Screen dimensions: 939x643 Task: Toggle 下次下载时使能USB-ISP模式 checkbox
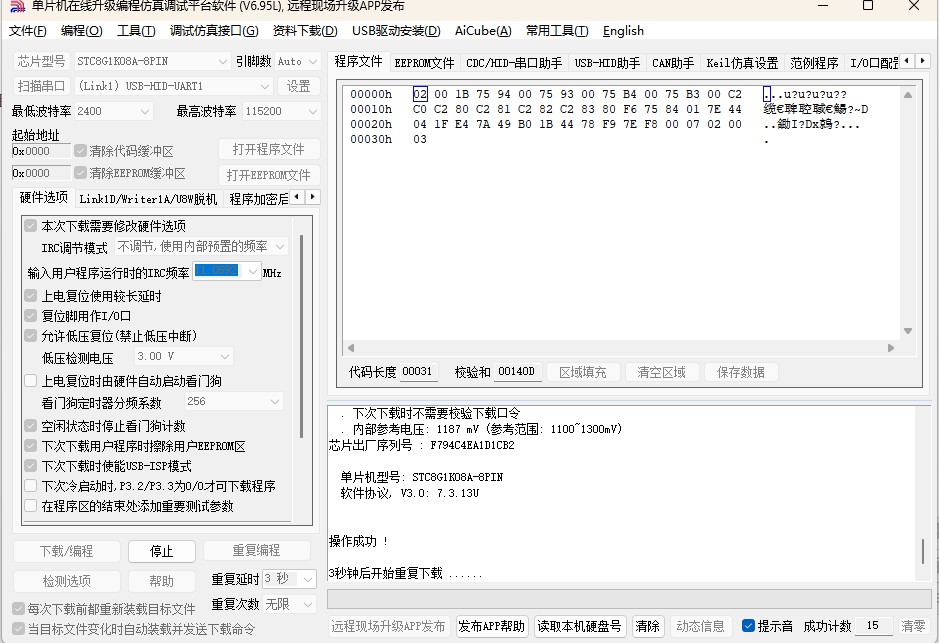(x=31, y=466)
